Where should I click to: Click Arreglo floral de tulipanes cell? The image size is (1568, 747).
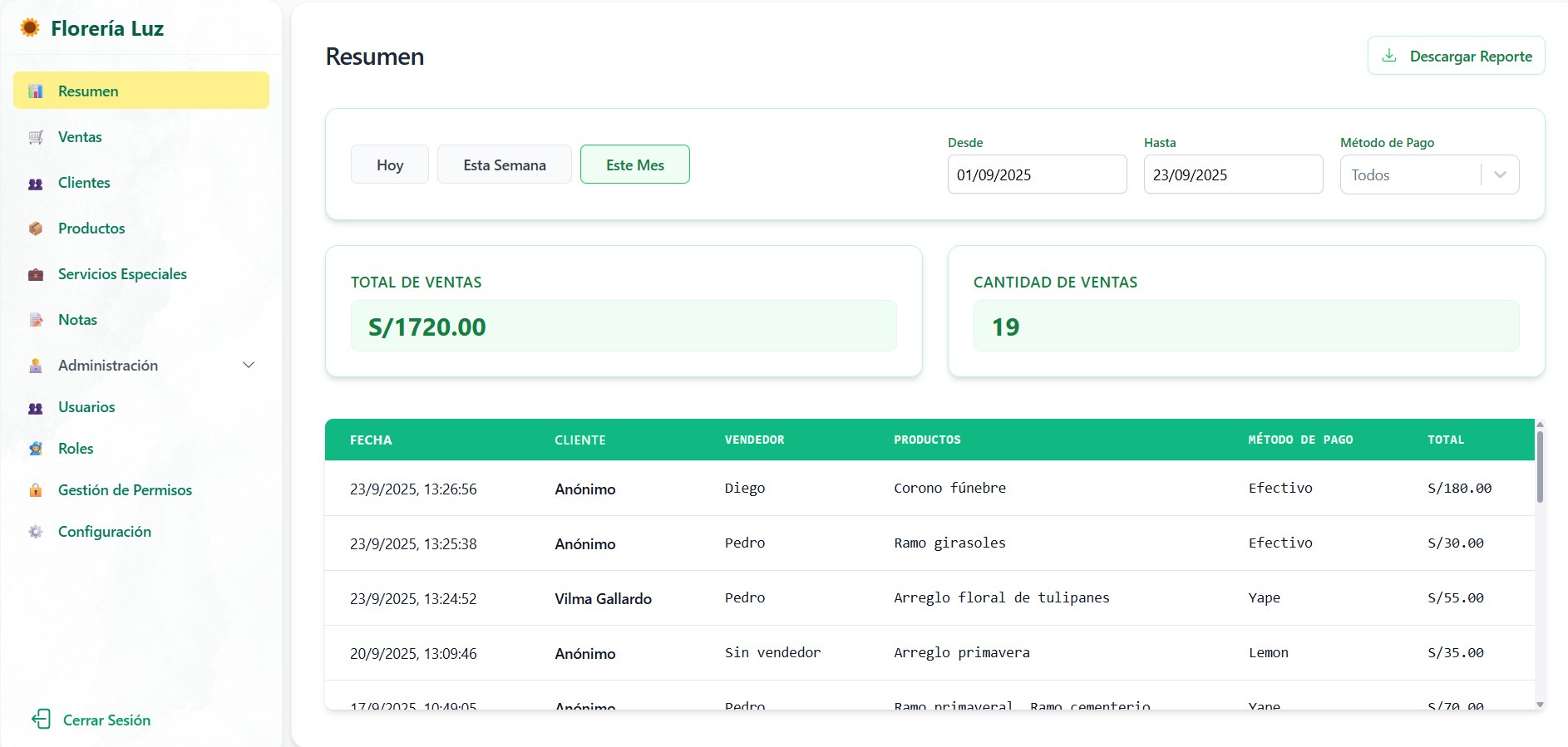coord(1001,597)
